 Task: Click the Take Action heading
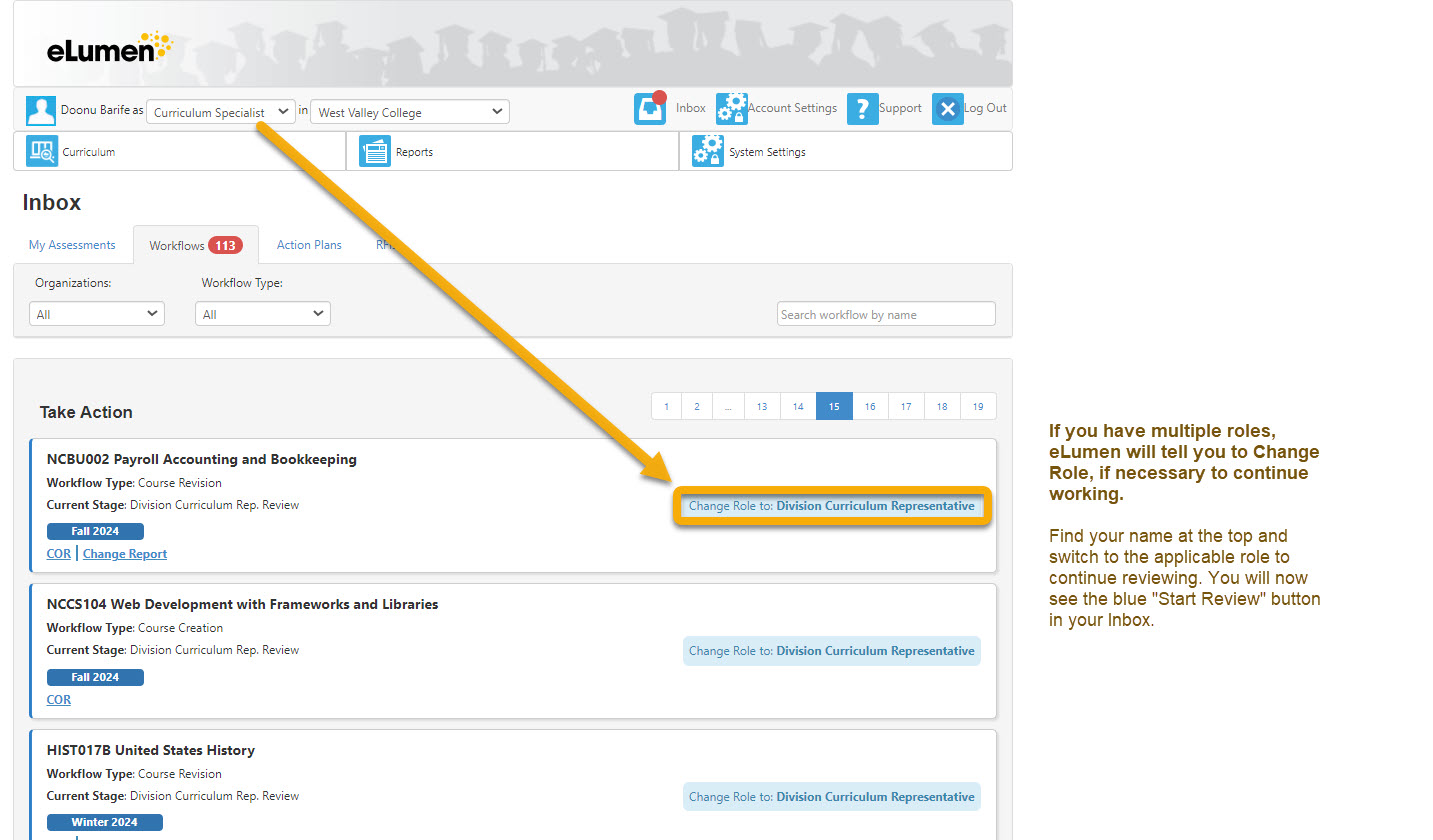pos(86,412)
